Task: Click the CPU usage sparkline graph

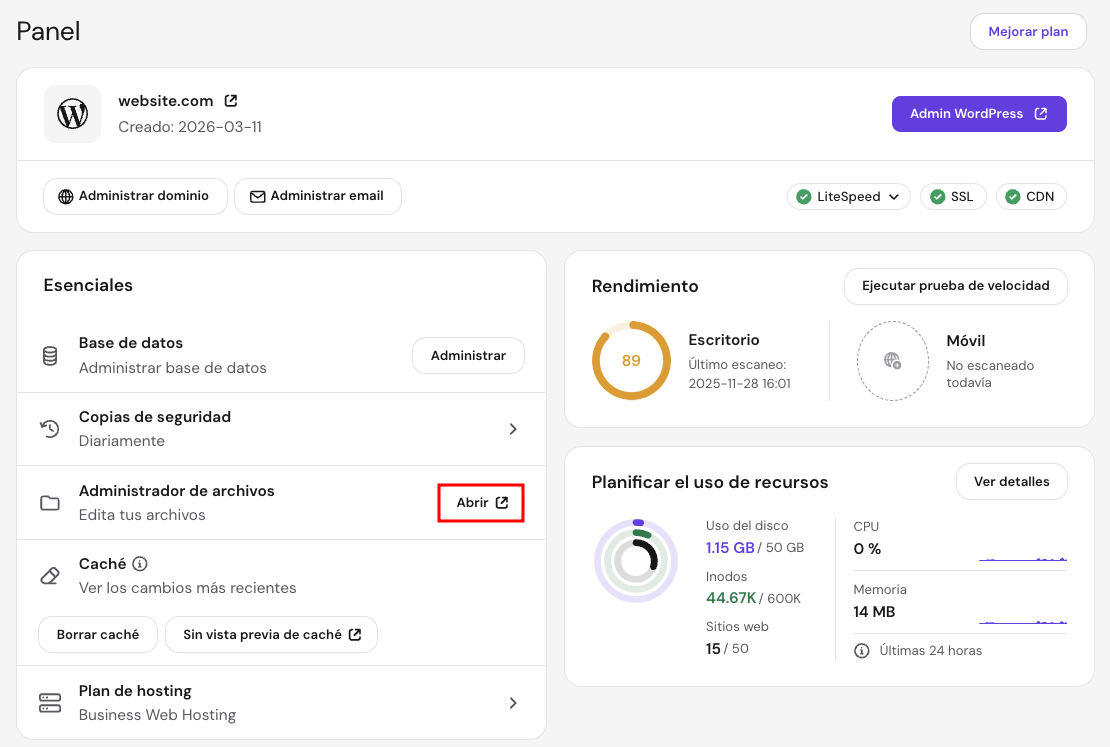Action: click(1023, 559)
